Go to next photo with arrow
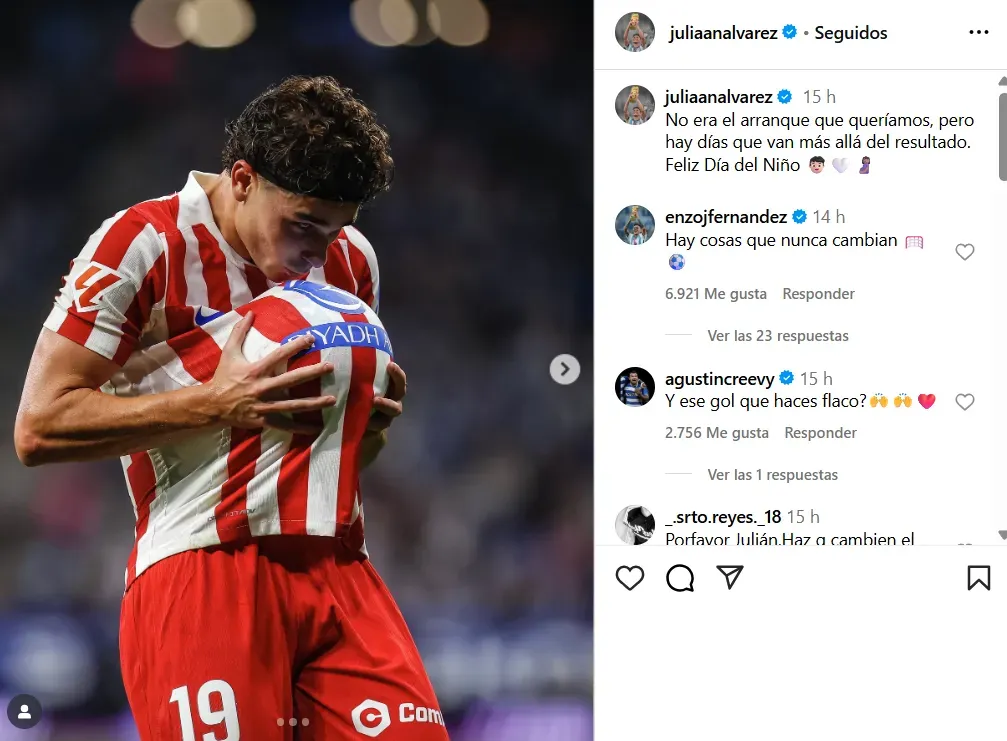The height and width of the screenshot is (741, 1007). [565, 369]
